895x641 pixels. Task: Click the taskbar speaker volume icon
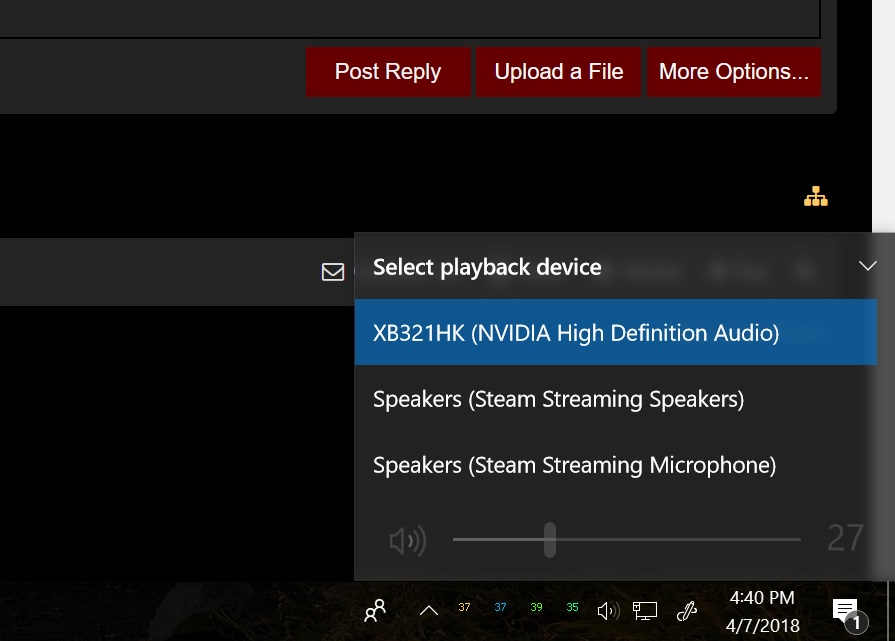point(608,611)
